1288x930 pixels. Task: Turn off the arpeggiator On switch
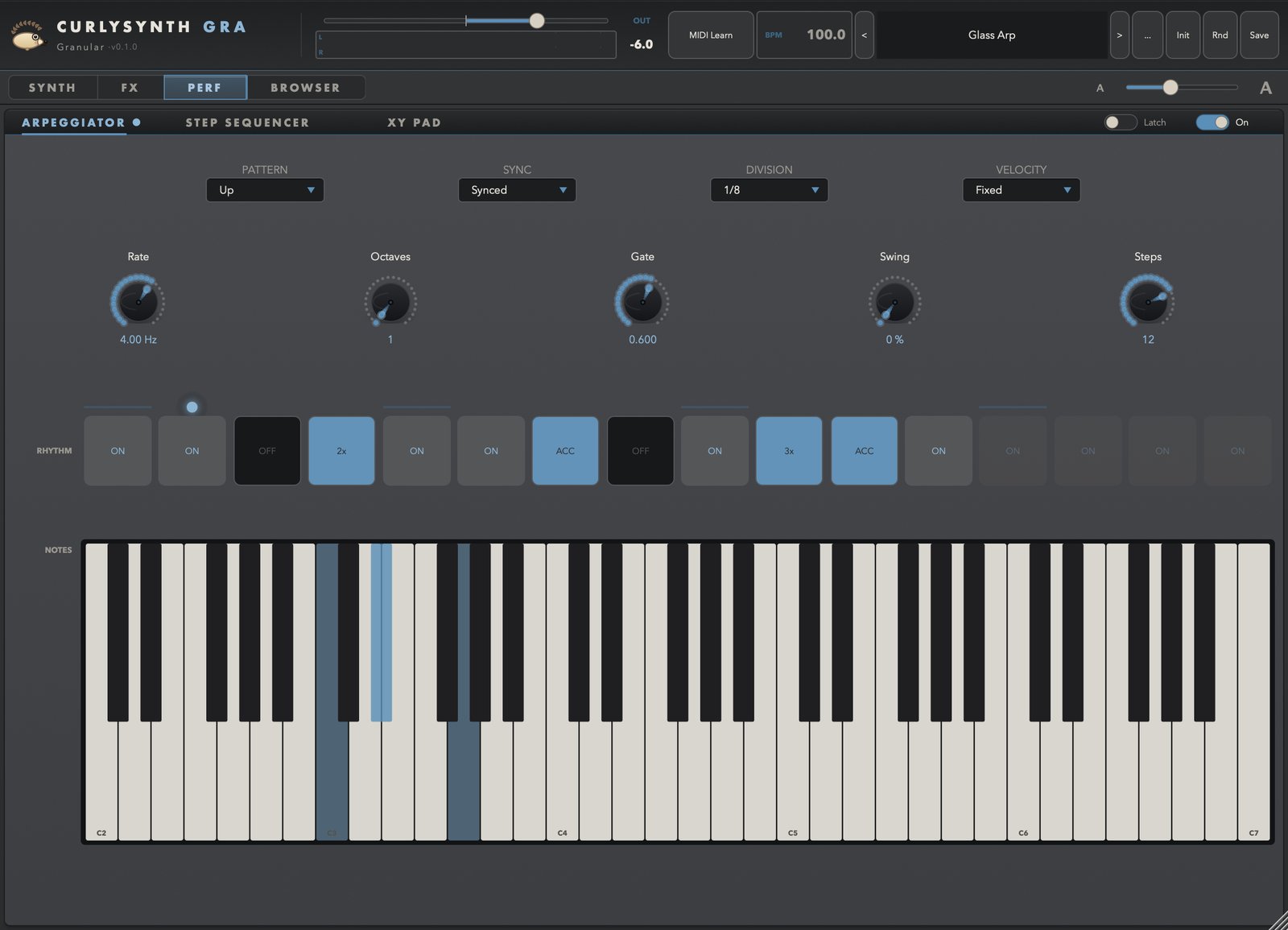tap(1212, 122)
